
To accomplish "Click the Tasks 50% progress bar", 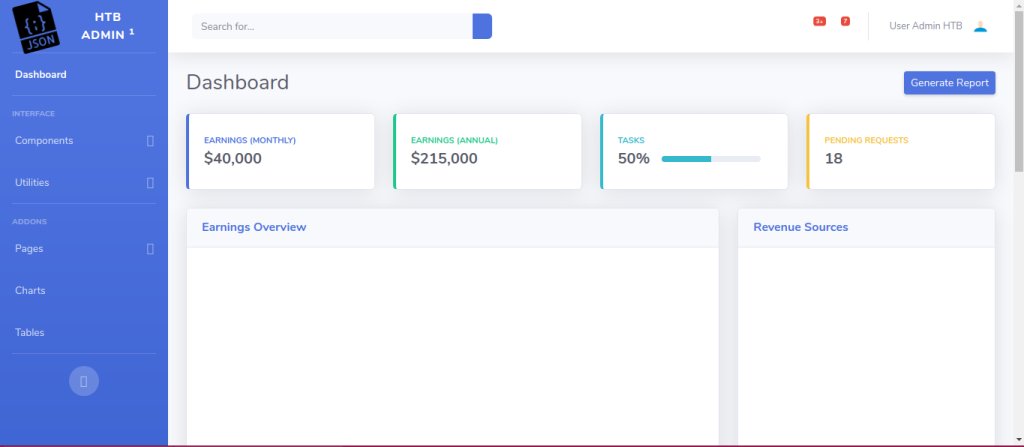I will pos(710,159).
